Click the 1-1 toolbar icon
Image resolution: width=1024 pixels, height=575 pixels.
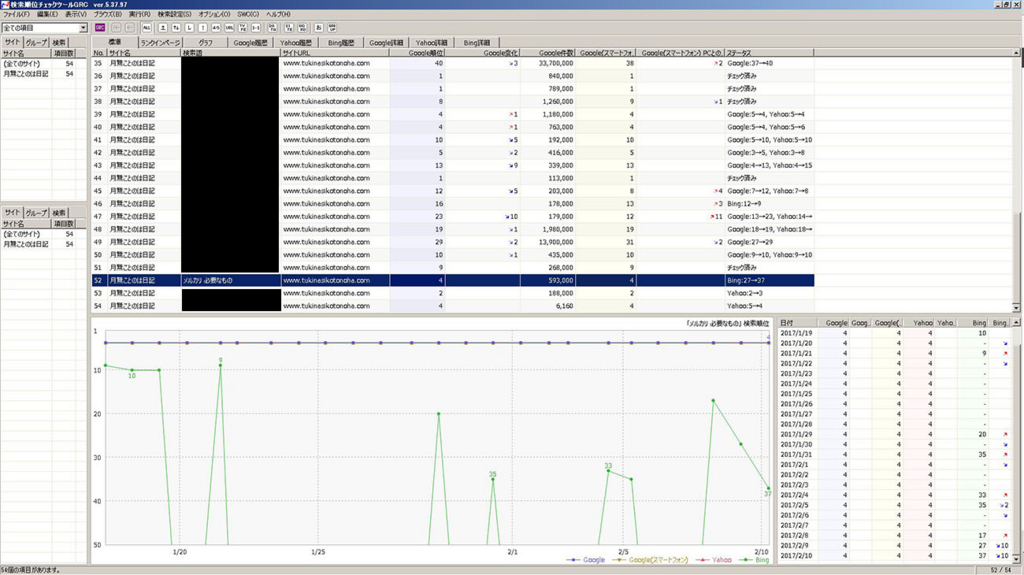256,27
